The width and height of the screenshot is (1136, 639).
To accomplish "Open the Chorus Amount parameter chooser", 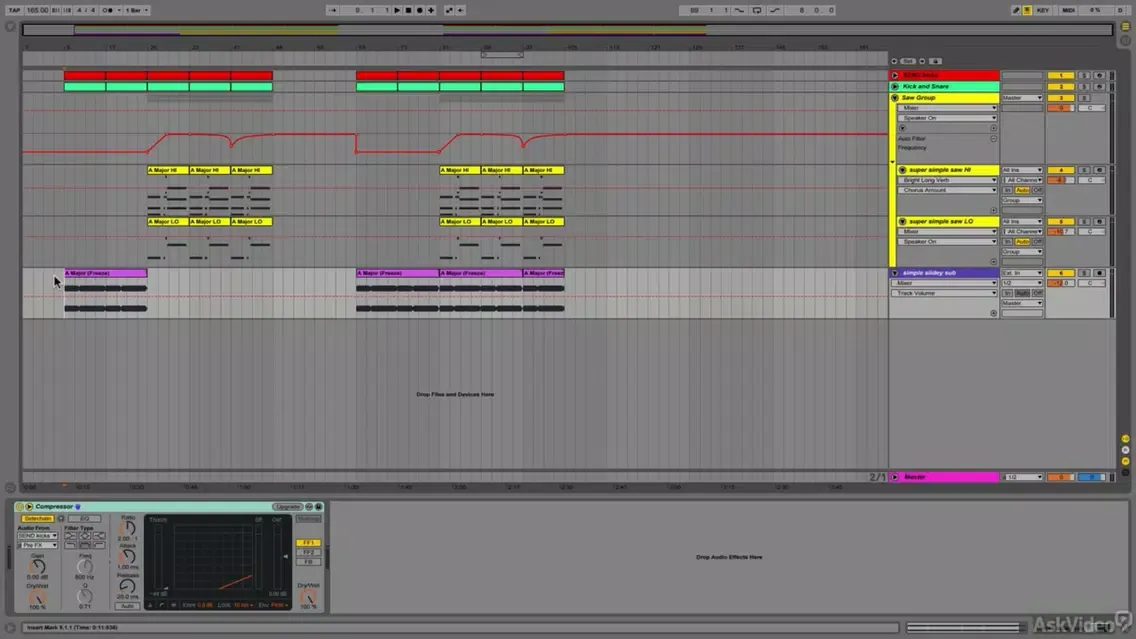I will (x=948, y=190).
